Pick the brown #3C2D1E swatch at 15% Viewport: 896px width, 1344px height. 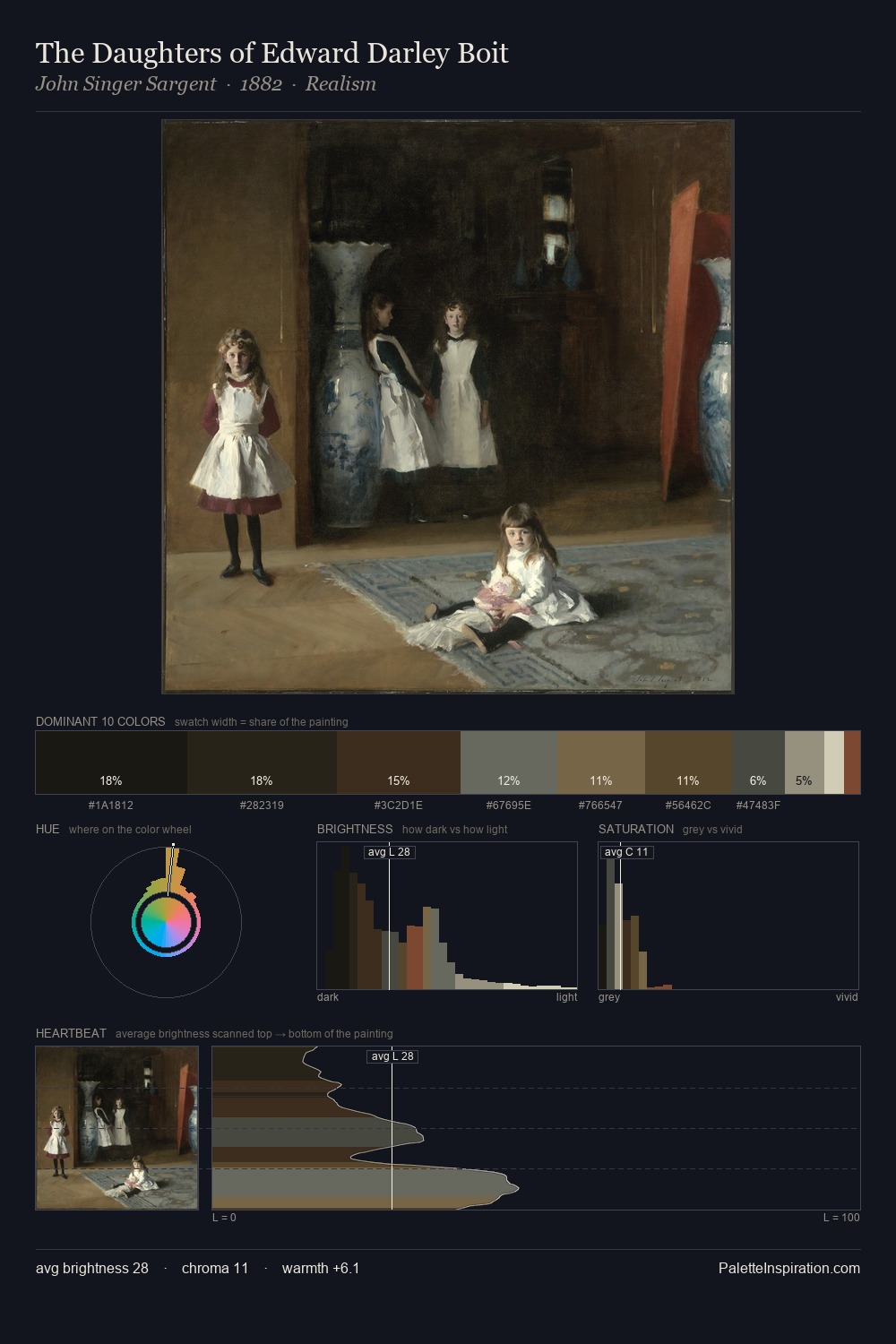(399, 762)
